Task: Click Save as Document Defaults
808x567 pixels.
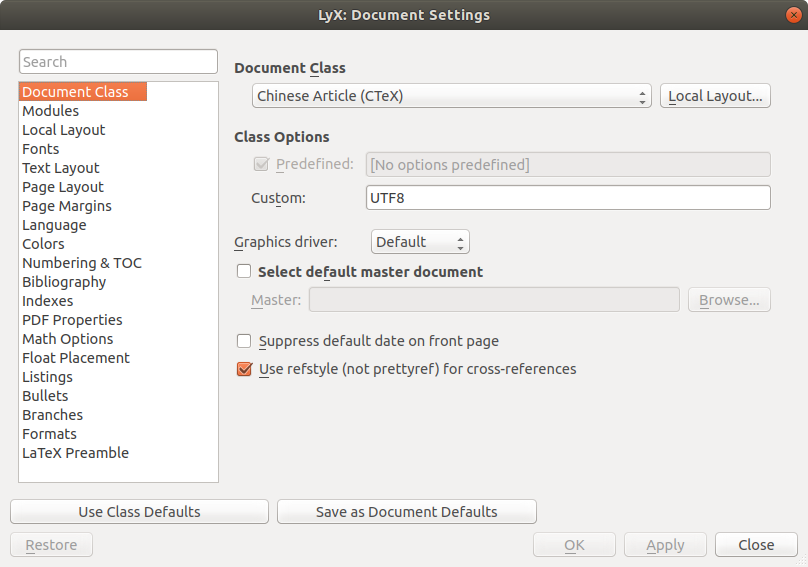Action: pyautogui.click(x=406, y=512)
